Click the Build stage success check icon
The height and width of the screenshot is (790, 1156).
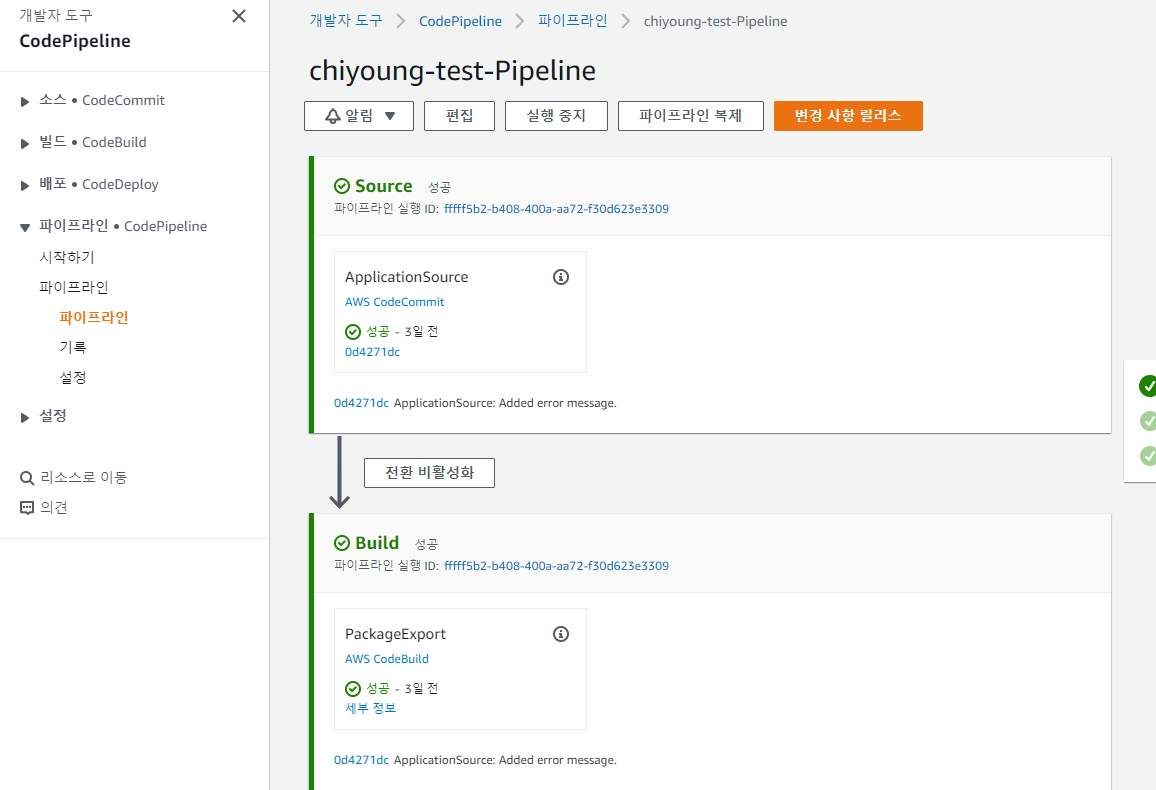342,543
